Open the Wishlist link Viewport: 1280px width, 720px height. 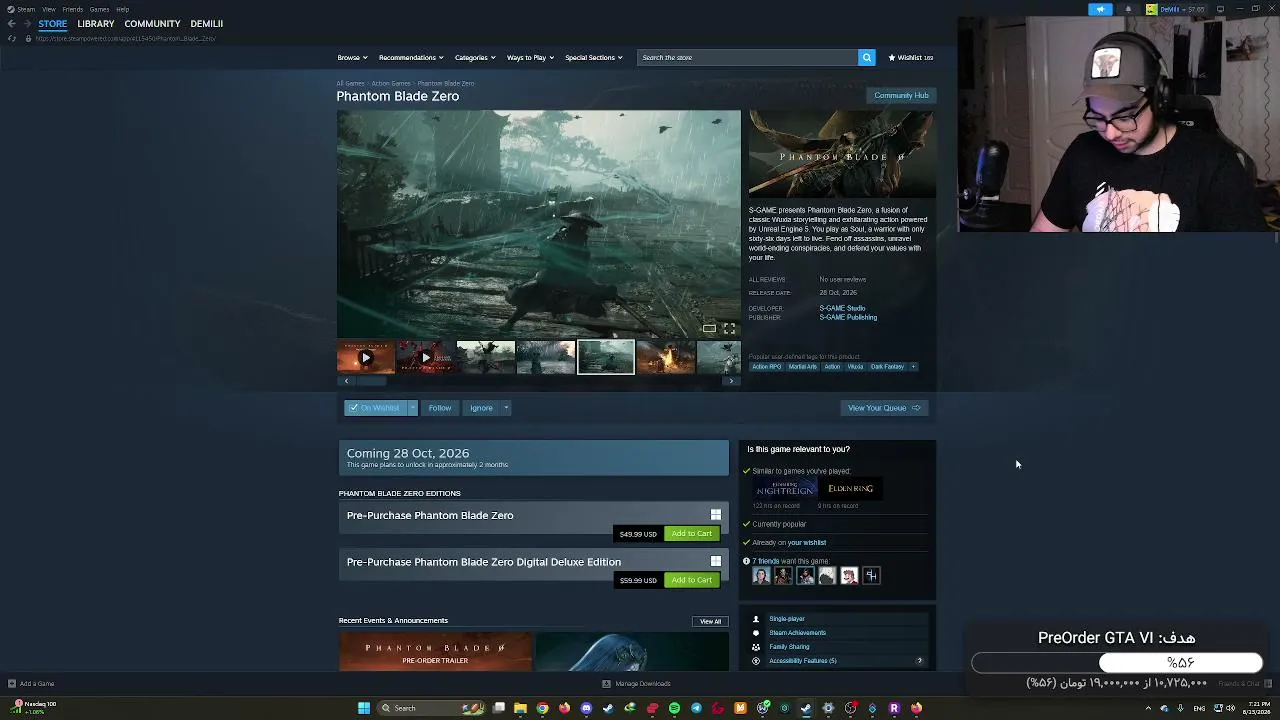[911, 58]
